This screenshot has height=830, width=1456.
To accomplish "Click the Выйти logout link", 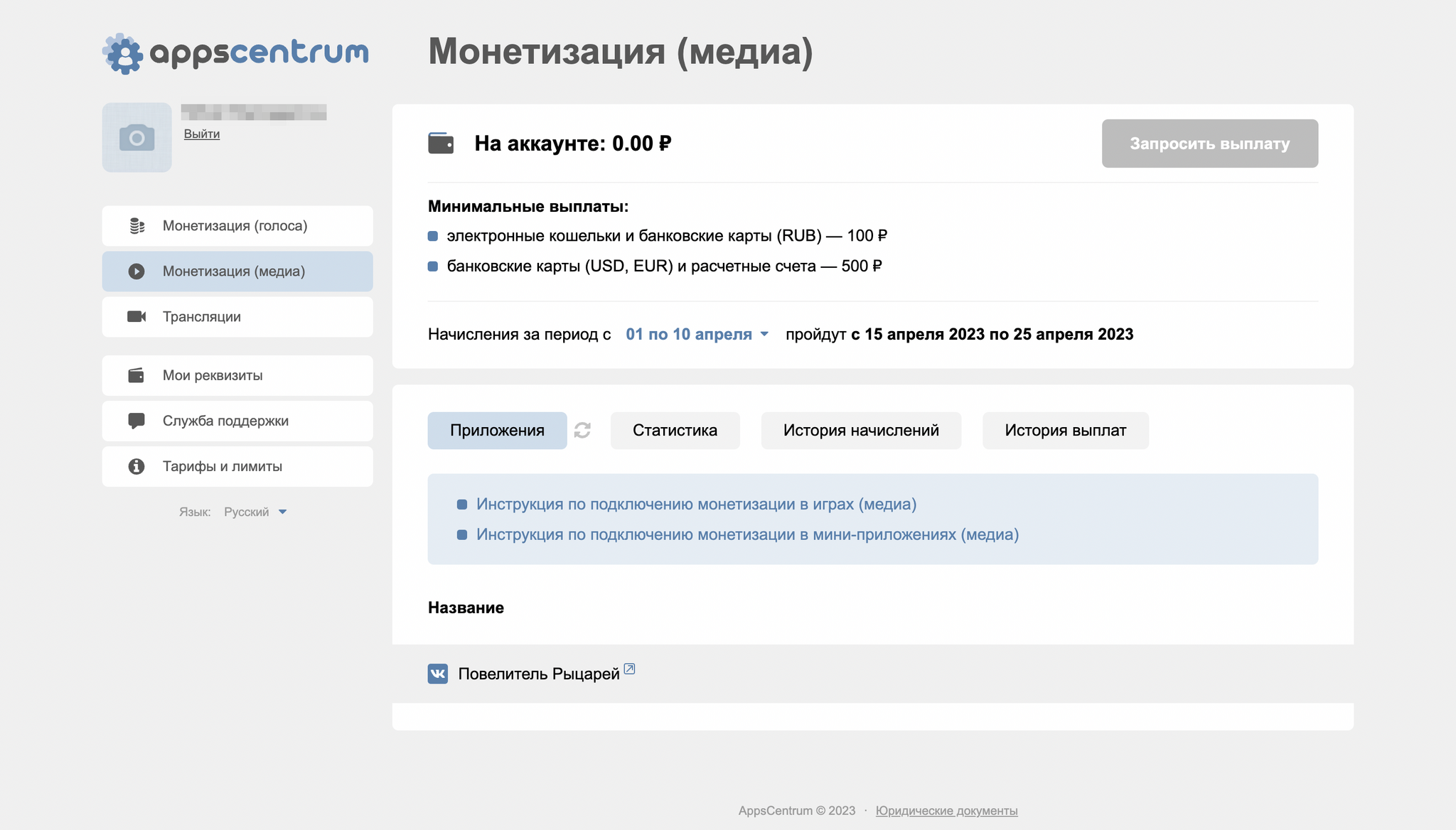I will tap(202, 134).
